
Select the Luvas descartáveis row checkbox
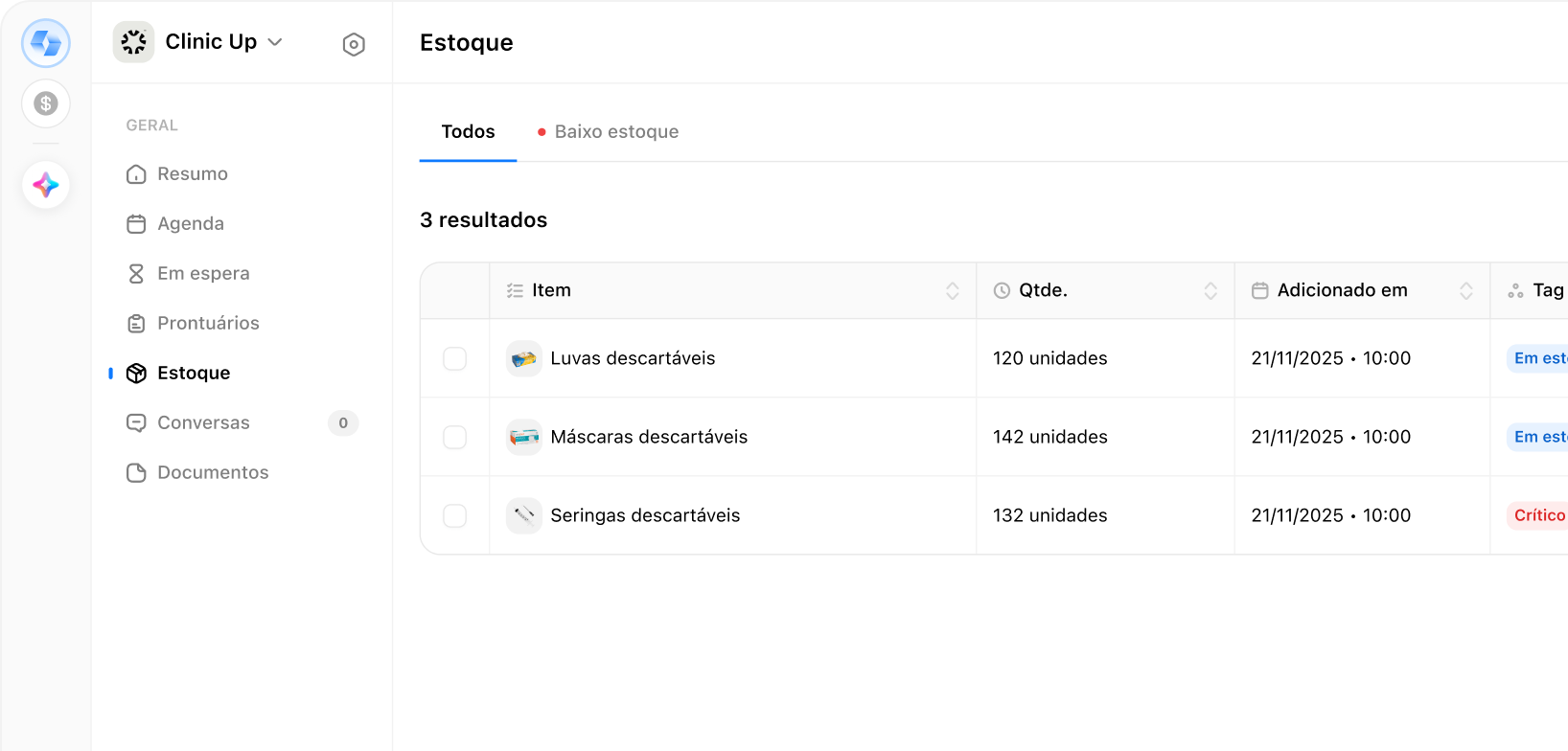tap(455, 359)
